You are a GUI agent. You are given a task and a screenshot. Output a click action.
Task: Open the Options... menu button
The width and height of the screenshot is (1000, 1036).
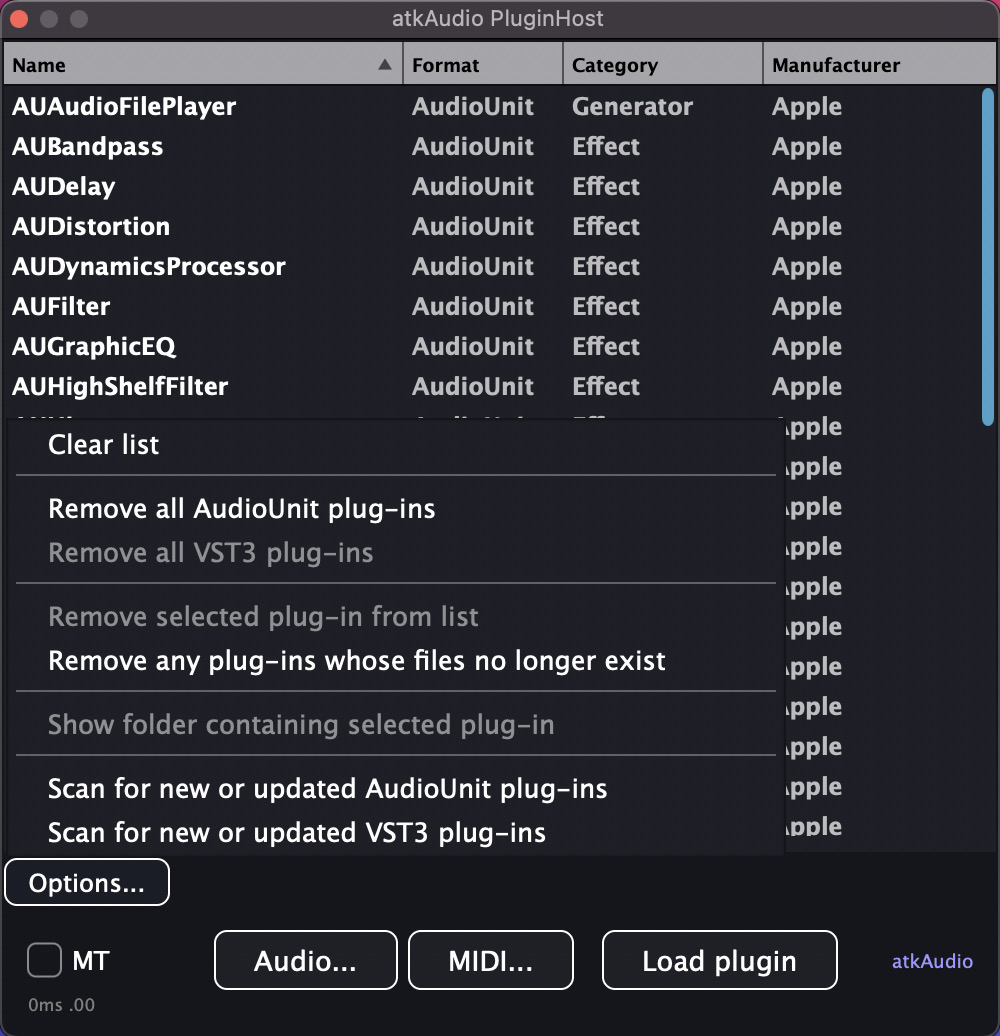point(87,883)
